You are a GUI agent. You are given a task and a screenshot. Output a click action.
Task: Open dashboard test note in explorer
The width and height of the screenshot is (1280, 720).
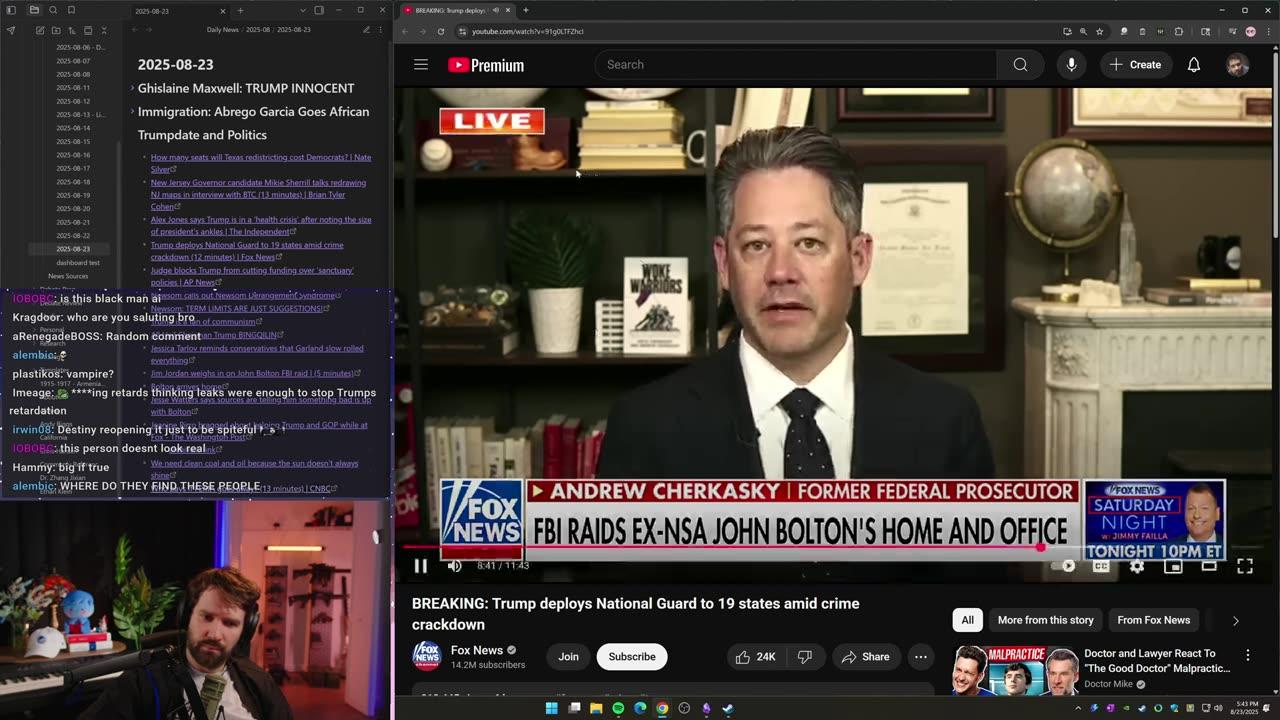(x=78, y=262)
